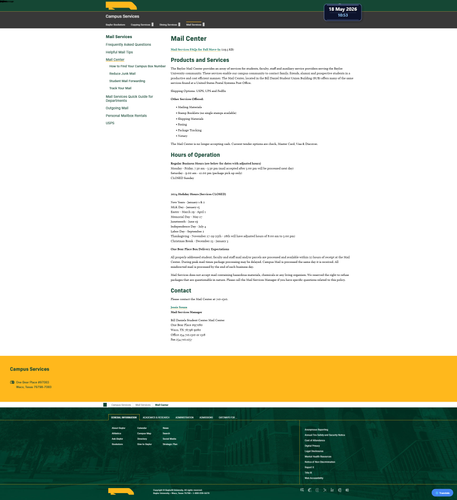Open Ask Baylor footer link
457x500 pixels.
tap(117, 439)
